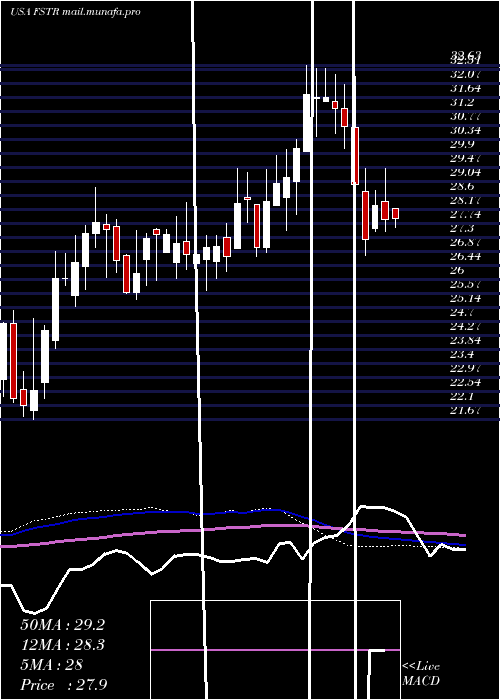Click the 31.2 price axis label
This screenshot has height=700, width=500.
pos(462,102)
